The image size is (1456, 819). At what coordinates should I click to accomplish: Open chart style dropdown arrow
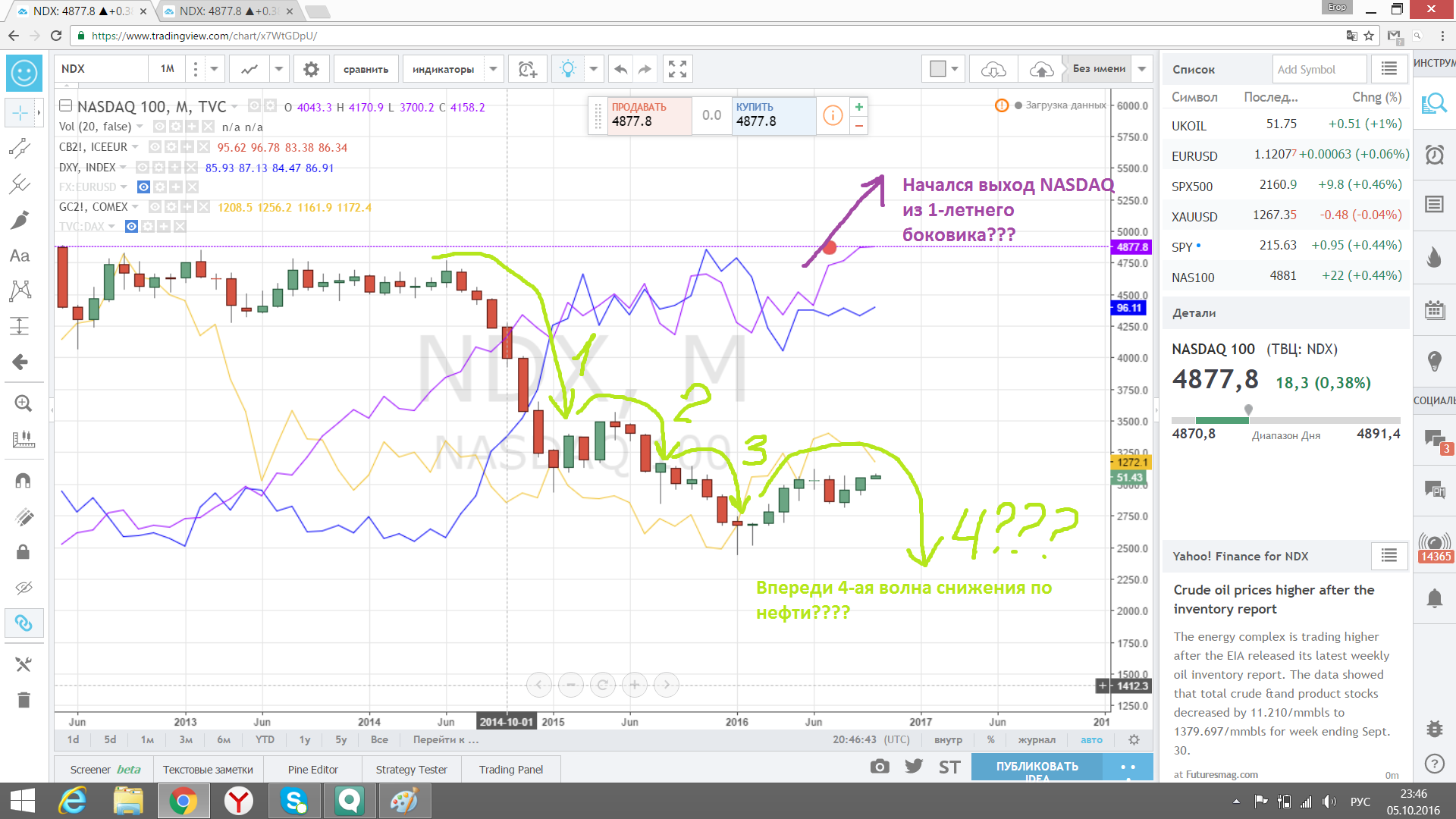click(x=279, y=69)
